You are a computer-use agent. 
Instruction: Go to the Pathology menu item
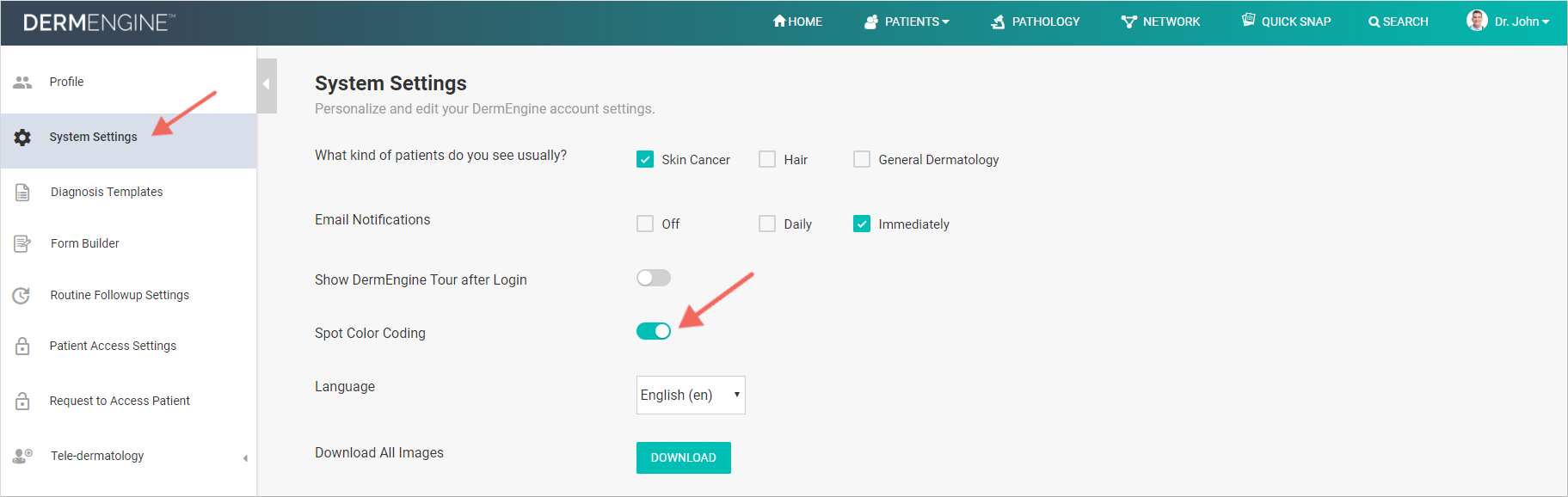pos(1036,21)
